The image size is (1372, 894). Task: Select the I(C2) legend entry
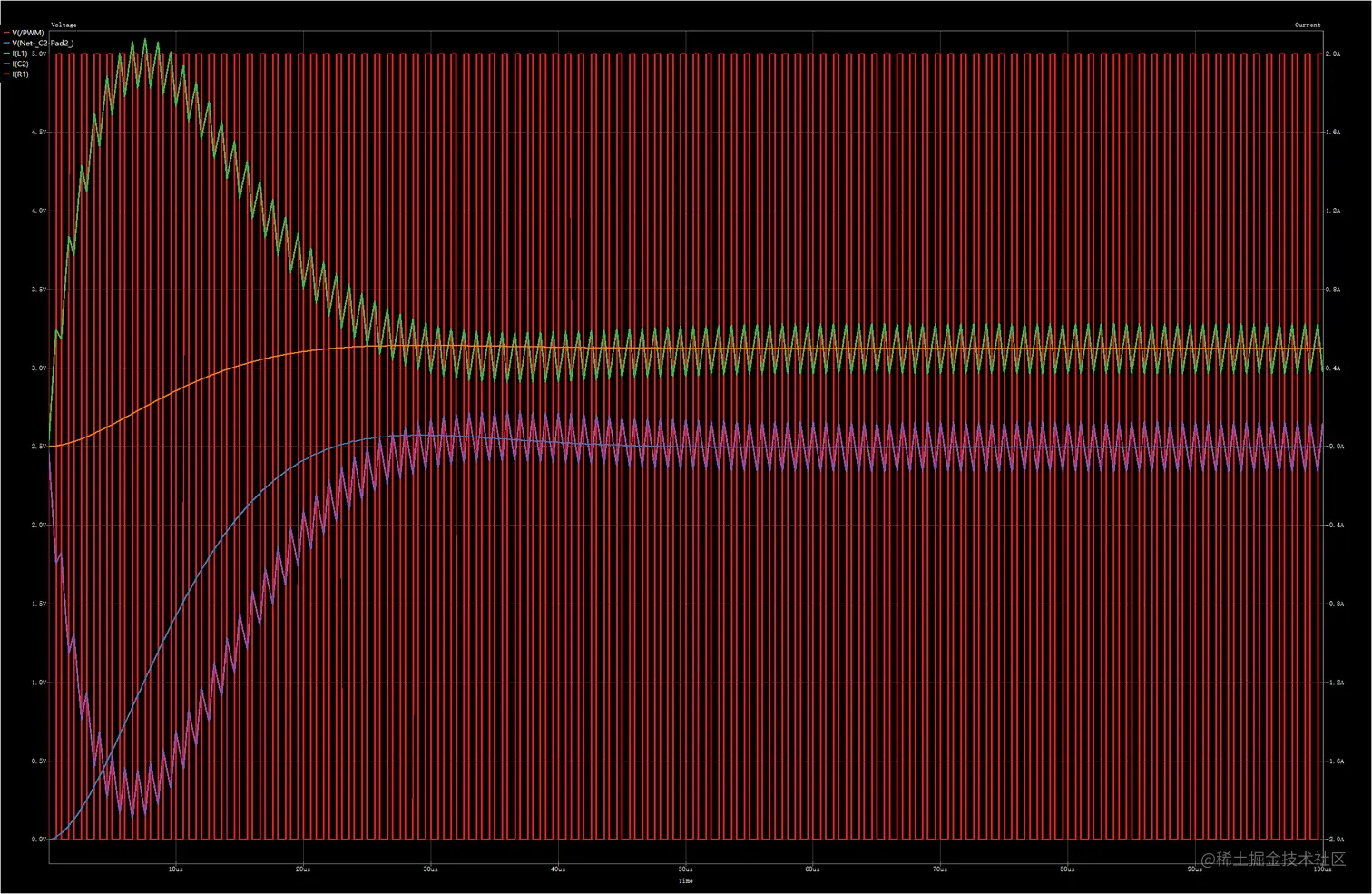[x=16, y=64]
